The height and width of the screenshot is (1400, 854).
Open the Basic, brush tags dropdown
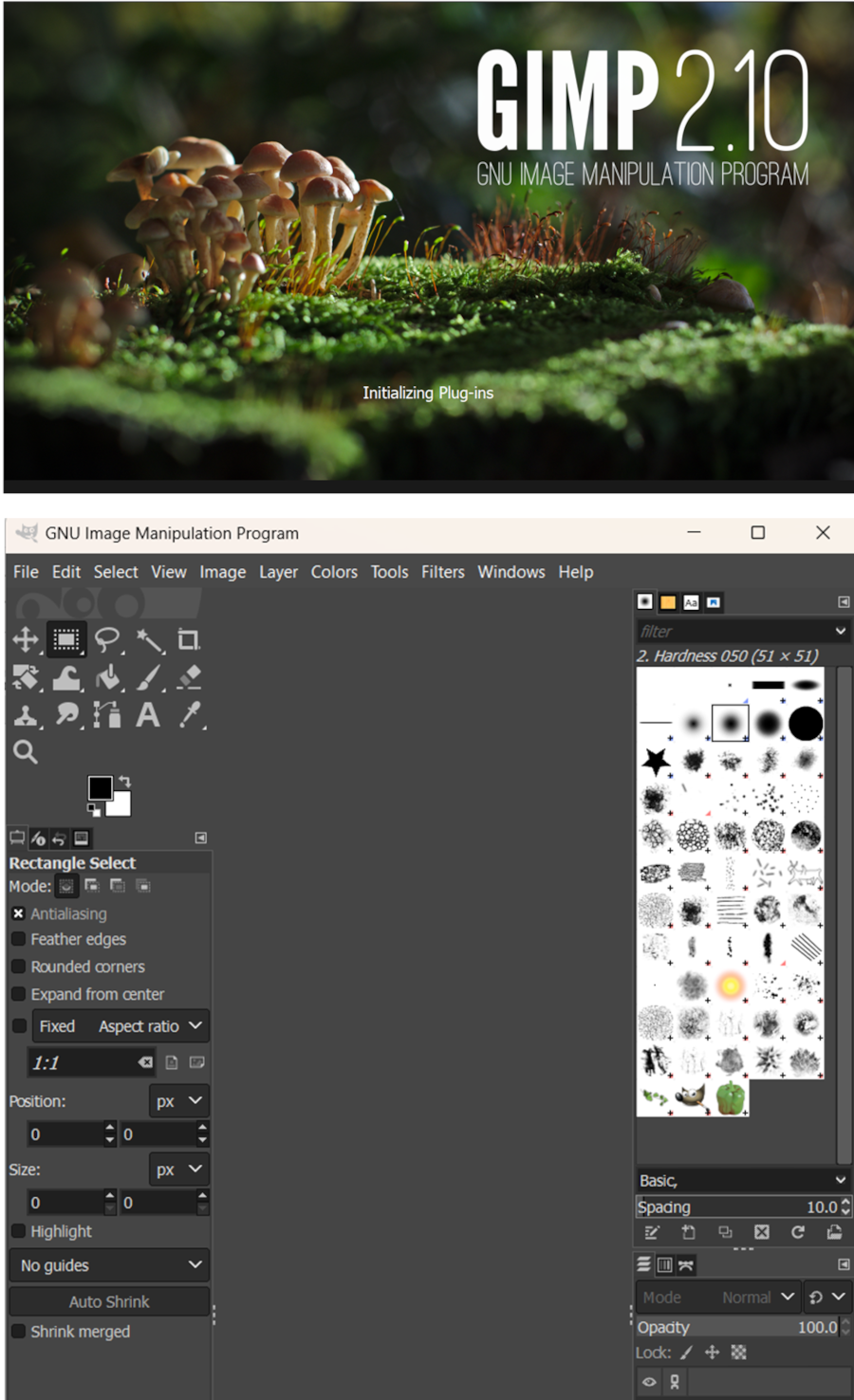(841, 1180)
